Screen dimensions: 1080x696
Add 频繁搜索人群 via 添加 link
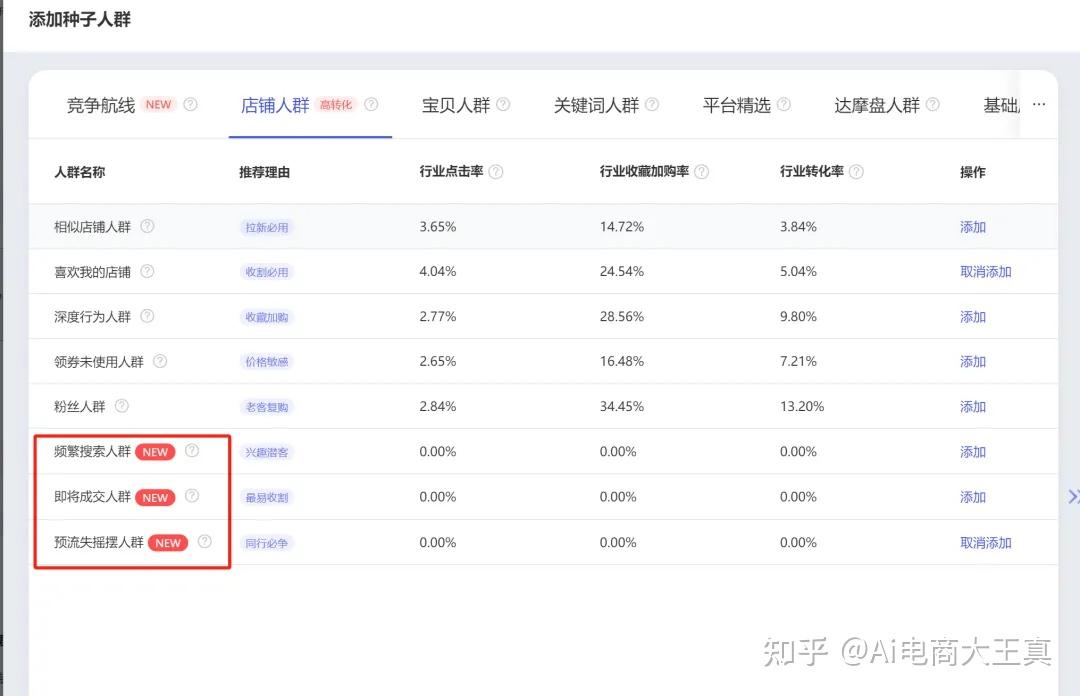tap(973, 452)
